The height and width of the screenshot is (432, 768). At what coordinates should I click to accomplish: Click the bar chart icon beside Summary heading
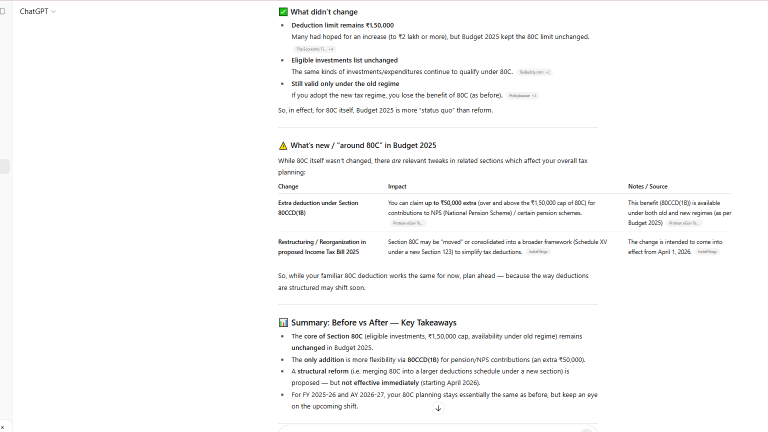(283, 323)
